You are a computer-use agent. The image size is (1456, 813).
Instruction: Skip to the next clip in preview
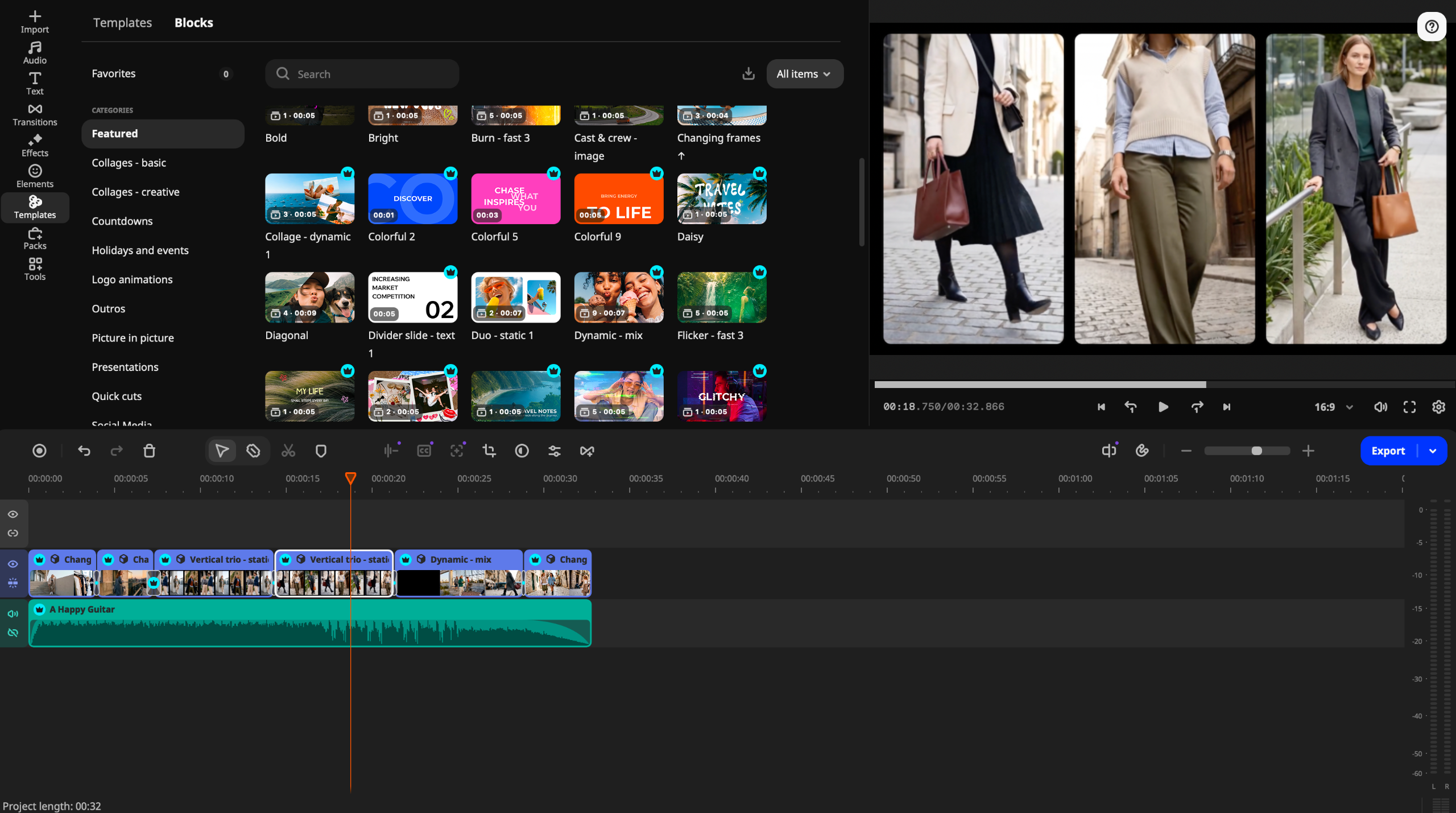click(1227, 407)
